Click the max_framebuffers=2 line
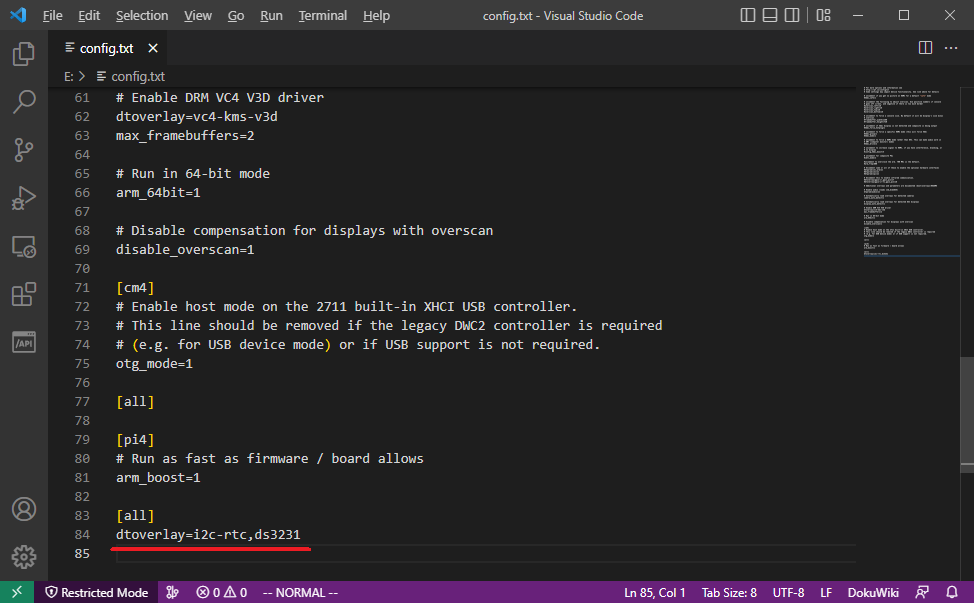The image size is (974, 603). tap(185, 135)
